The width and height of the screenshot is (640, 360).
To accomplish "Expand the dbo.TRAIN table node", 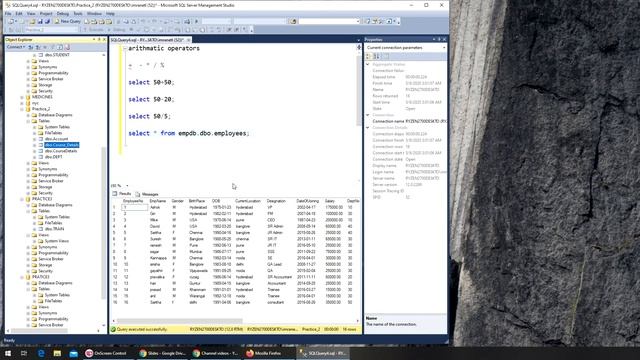I will [x=34, y=229].
